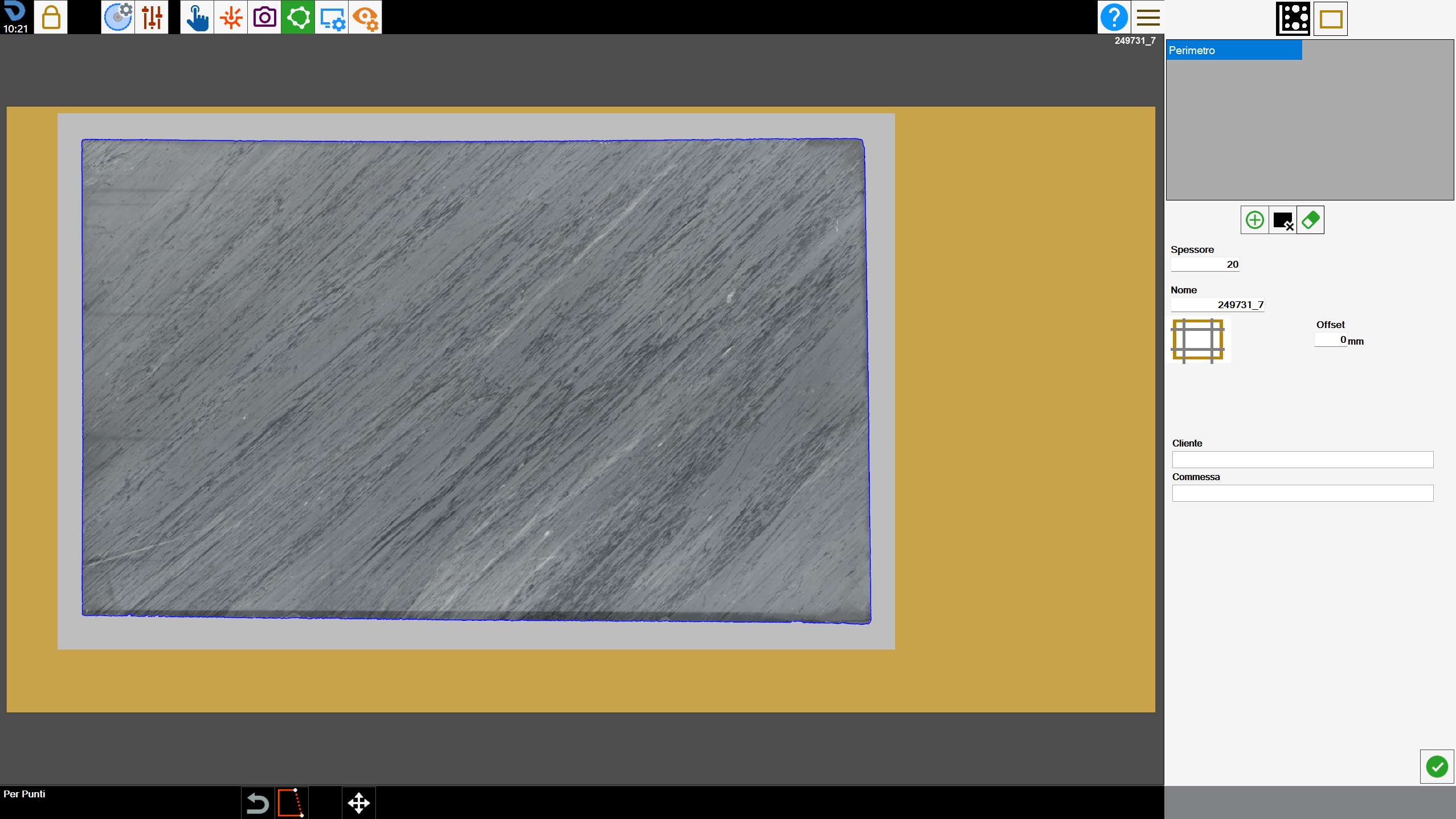
Task: Open the disc with gear settings
Action: [118, 17]
